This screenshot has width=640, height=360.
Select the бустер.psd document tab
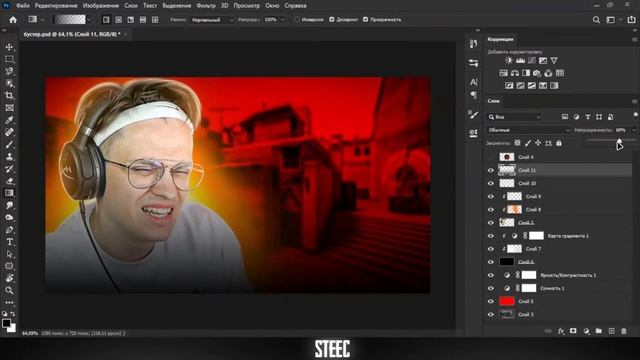[72, 34]
